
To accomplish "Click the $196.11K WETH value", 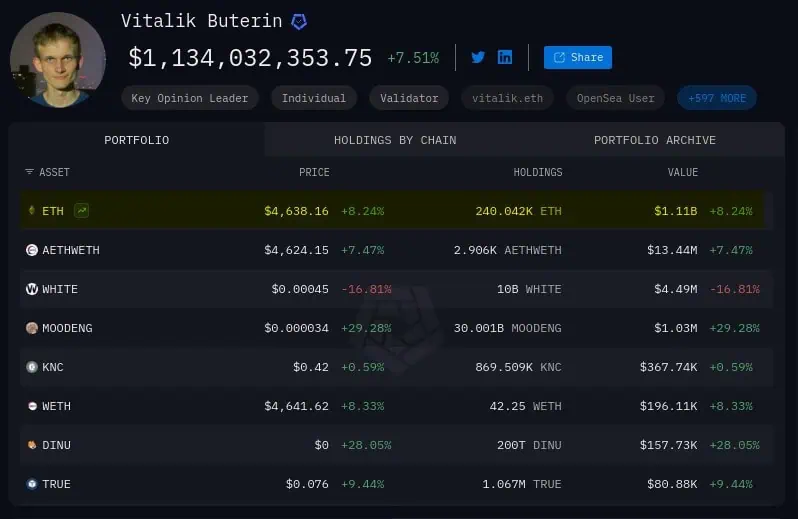I will [x=668, y=406].
